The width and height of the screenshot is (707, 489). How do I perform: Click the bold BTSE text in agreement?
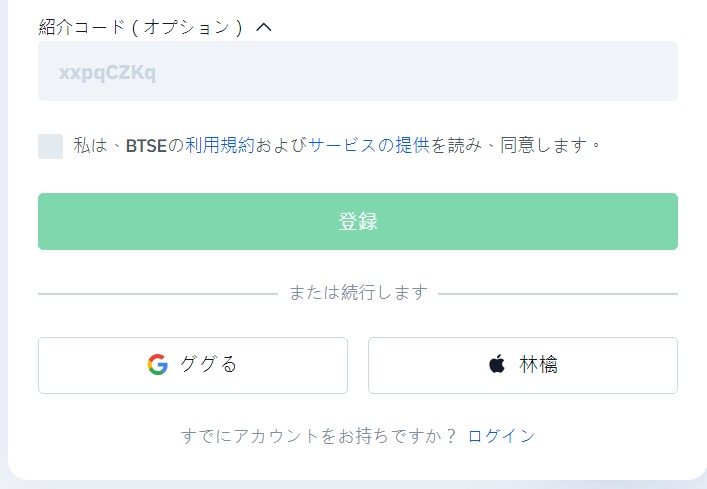[x=146, y=146]
